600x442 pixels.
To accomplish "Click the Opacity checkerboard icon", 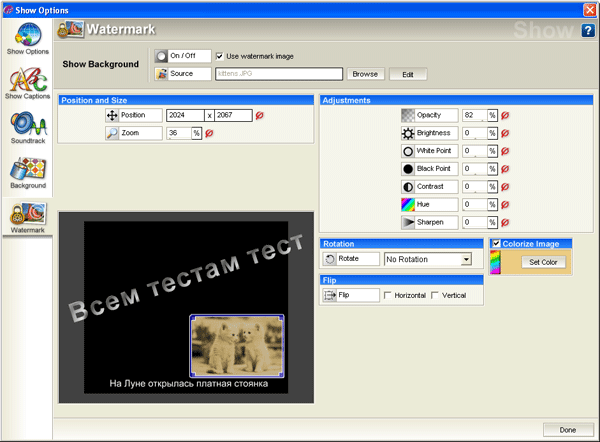I will (x=408, y=115).
